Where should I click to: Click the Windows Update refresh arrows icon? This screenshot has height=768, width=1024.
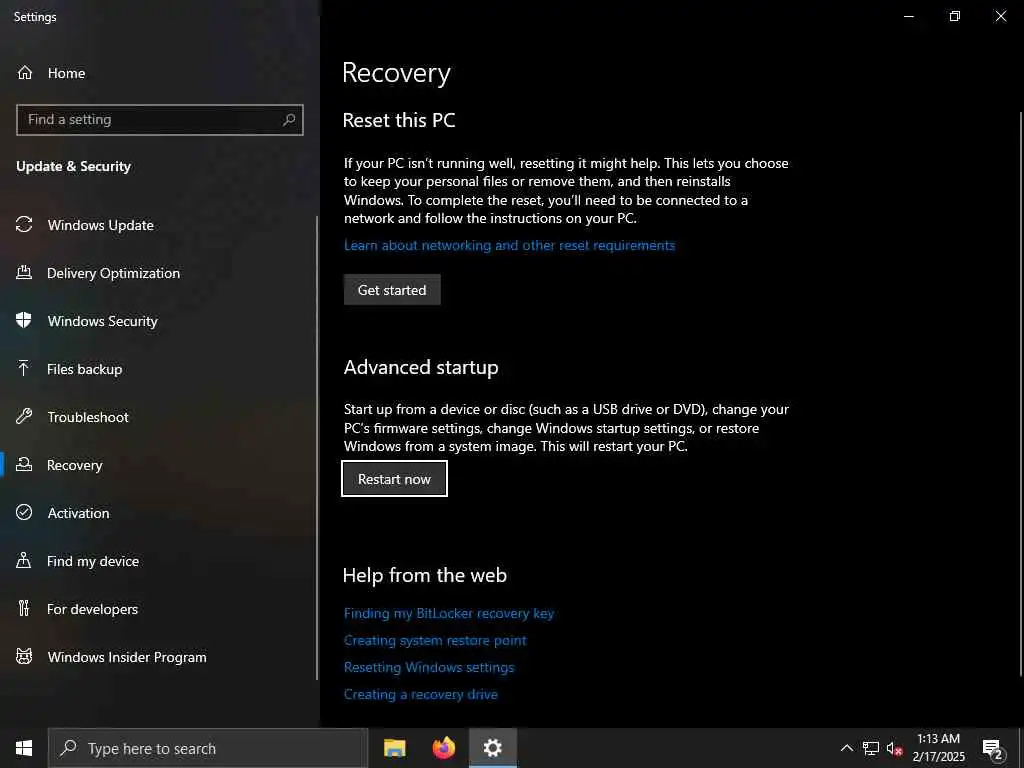(x=24, y=225)
